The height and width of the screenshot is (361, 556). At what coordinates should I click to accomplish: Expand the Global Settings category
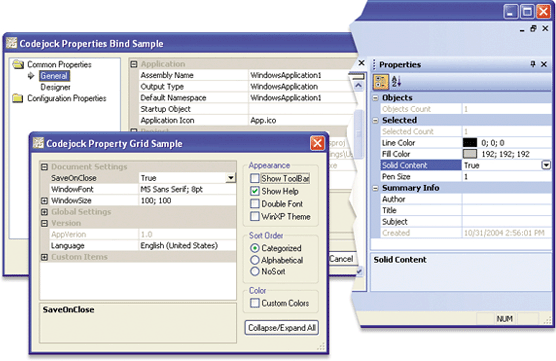click(44, 212)
